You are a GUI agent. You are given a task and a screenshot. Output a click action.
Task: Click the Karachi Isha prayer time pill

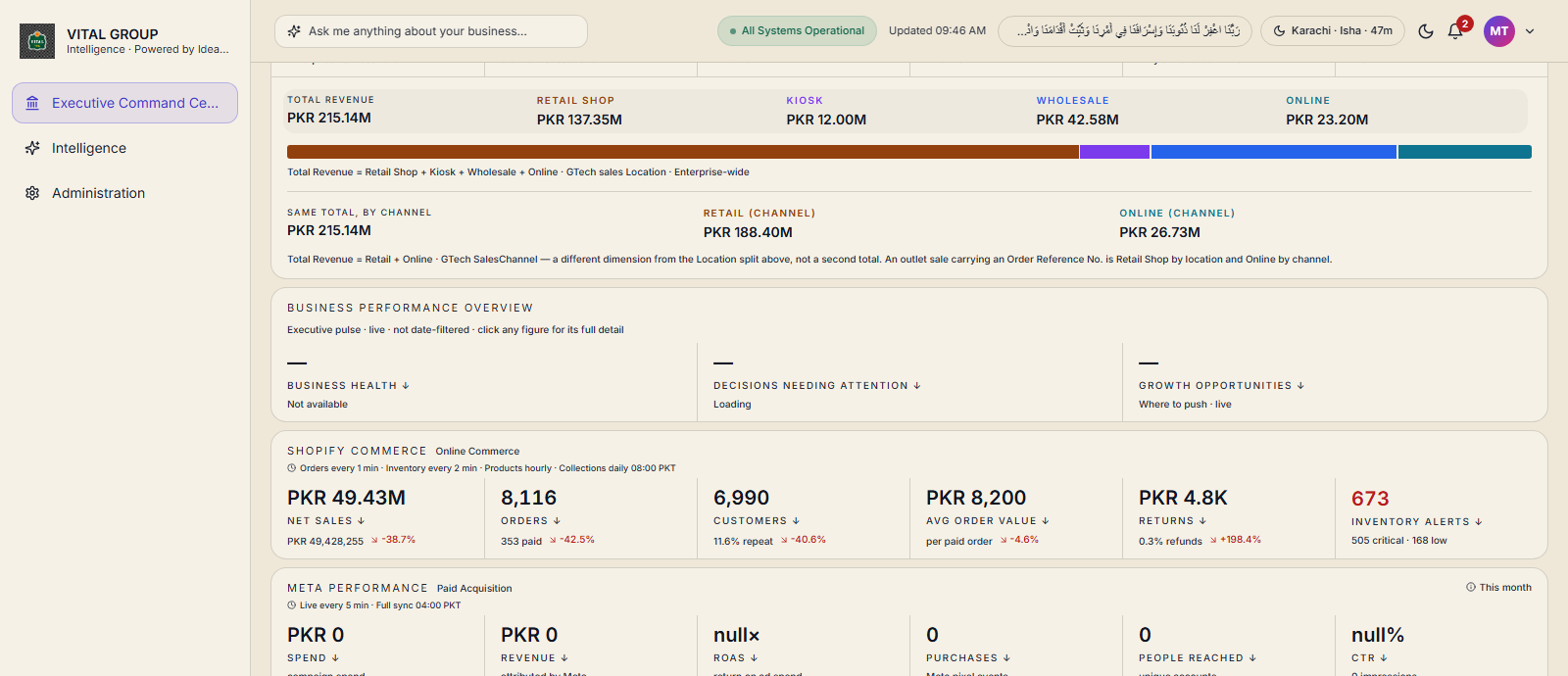pyautogui.click(x=1333, y=31)
